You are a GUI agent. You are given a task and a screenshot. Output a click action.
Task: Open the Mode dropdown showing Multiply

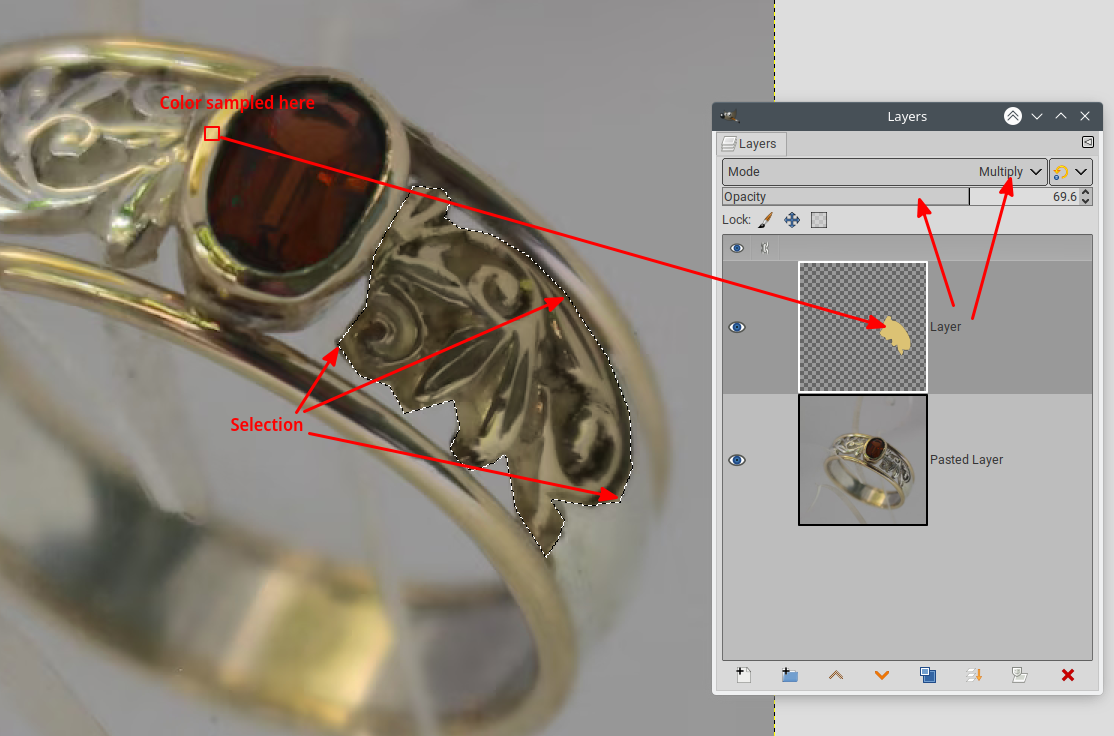pos(884,172)
